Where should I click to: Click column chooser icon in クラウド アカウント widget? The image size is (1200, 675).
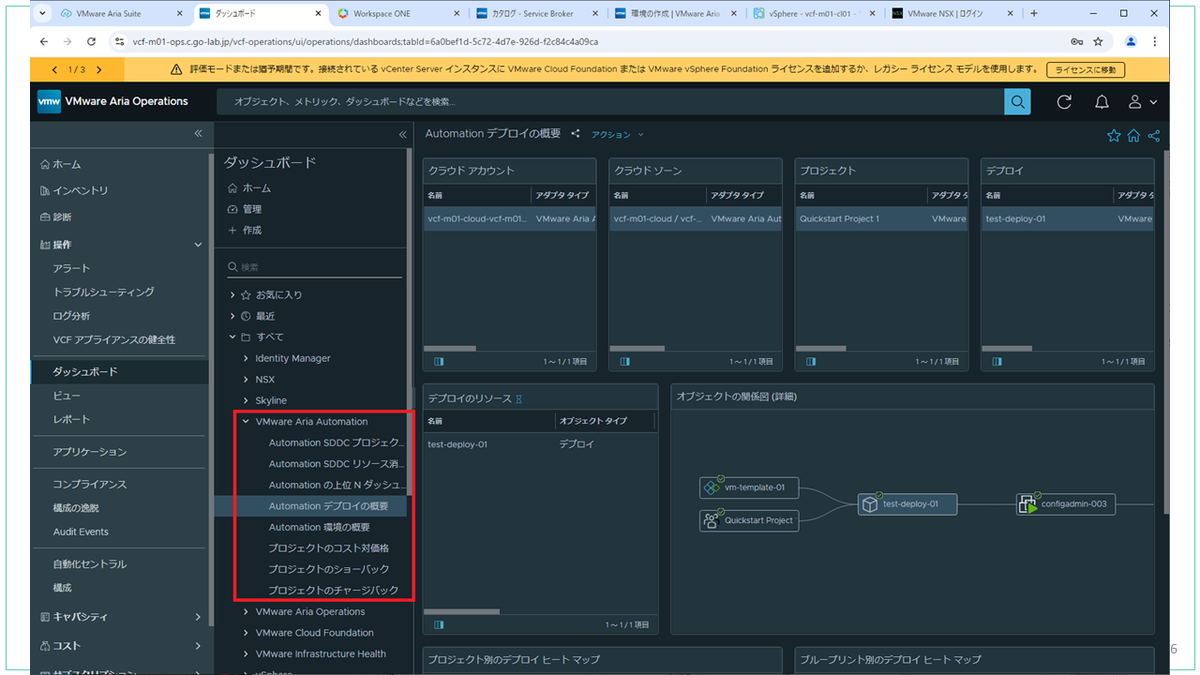pyautogui.click(x=440, y=361)
